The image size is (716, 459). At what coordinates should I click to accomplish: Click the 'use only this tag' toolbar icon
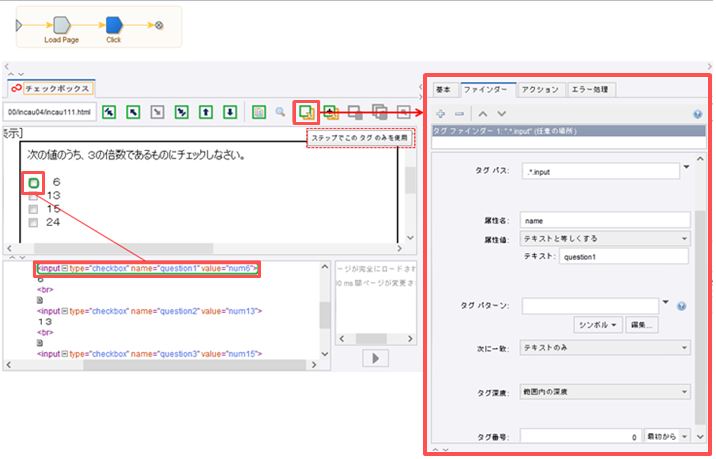coord(308,112)
